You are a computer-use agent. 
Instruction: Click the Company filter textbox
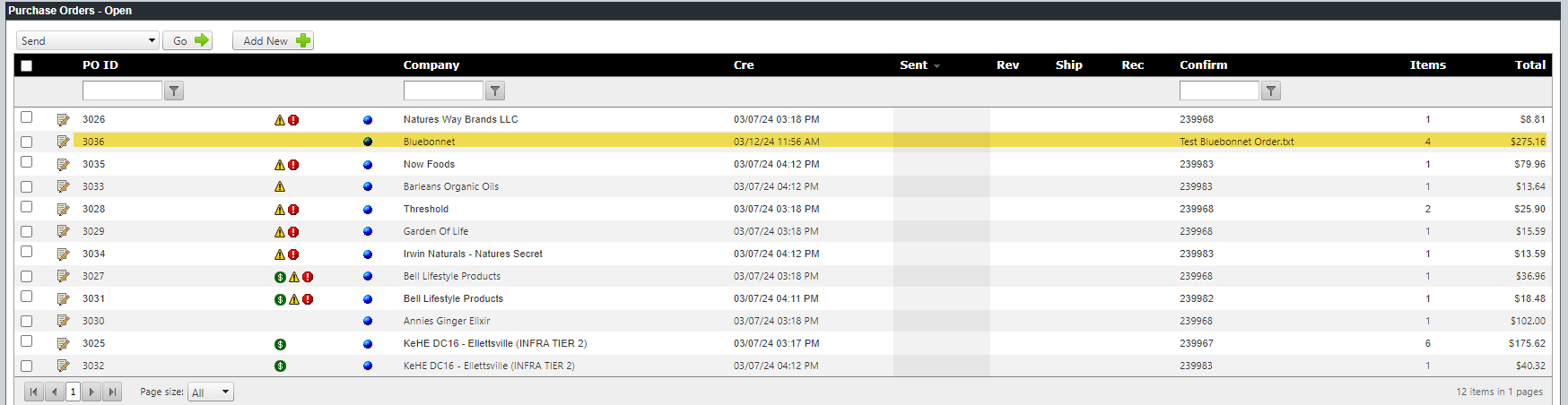(x=443, y=90)
